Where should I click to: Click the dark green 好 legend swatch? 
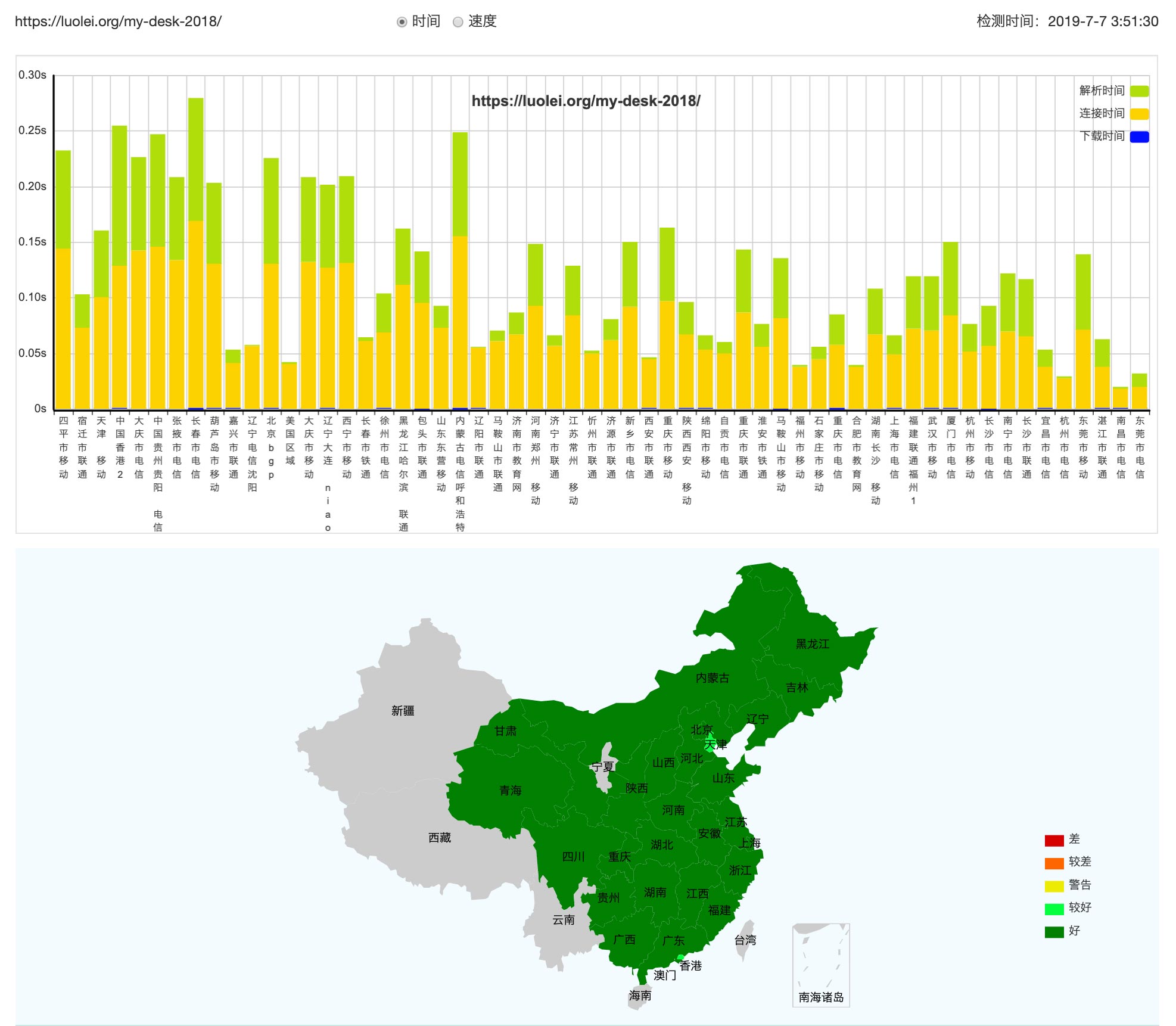[1054, 932]
